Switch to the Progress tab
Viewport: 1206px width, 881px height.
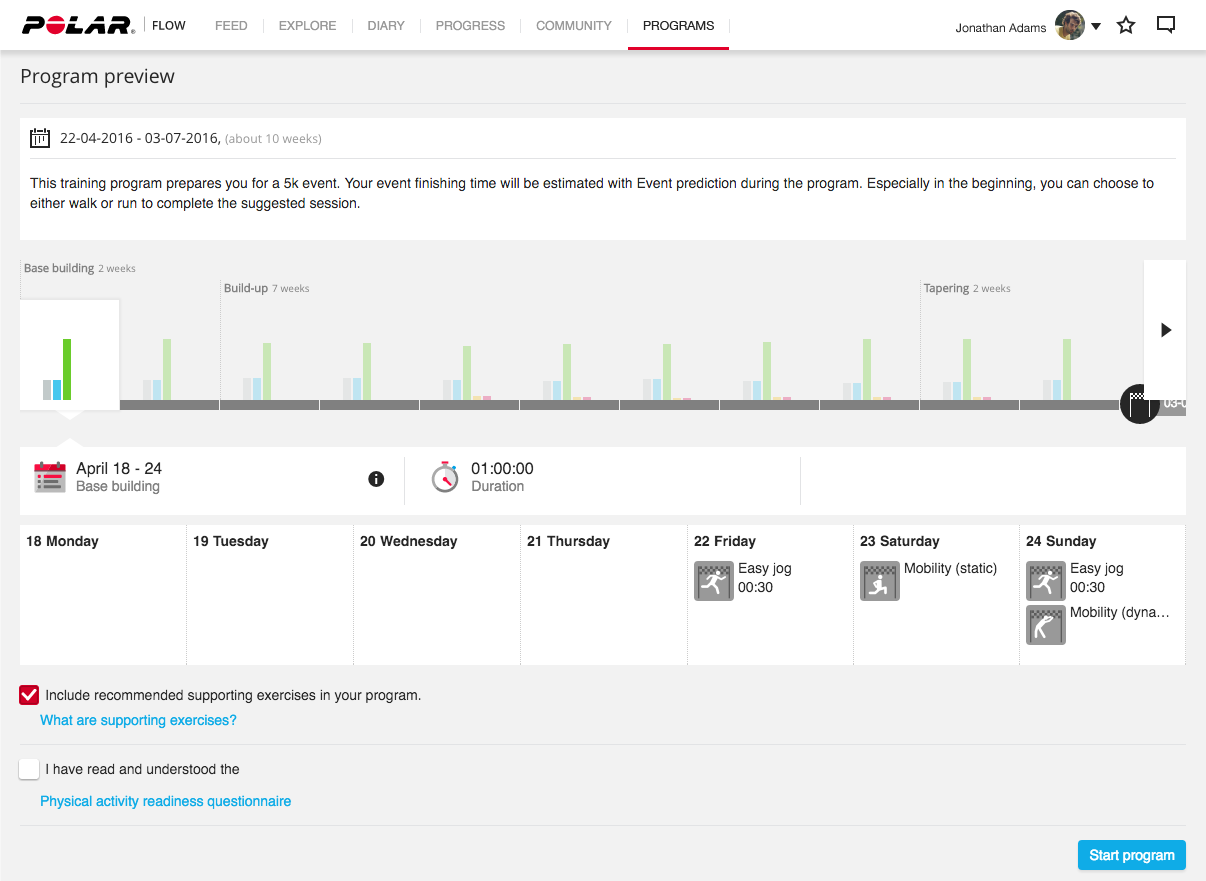(x=470, y=26)
